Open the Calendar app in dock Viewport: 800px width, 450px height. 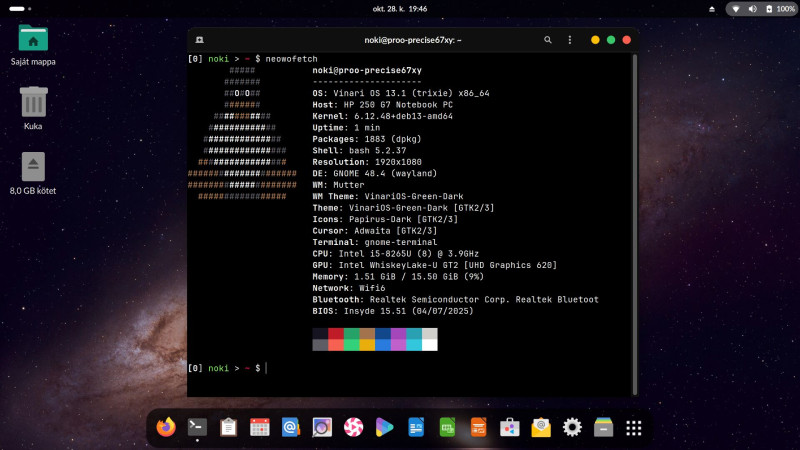[260, 427]
